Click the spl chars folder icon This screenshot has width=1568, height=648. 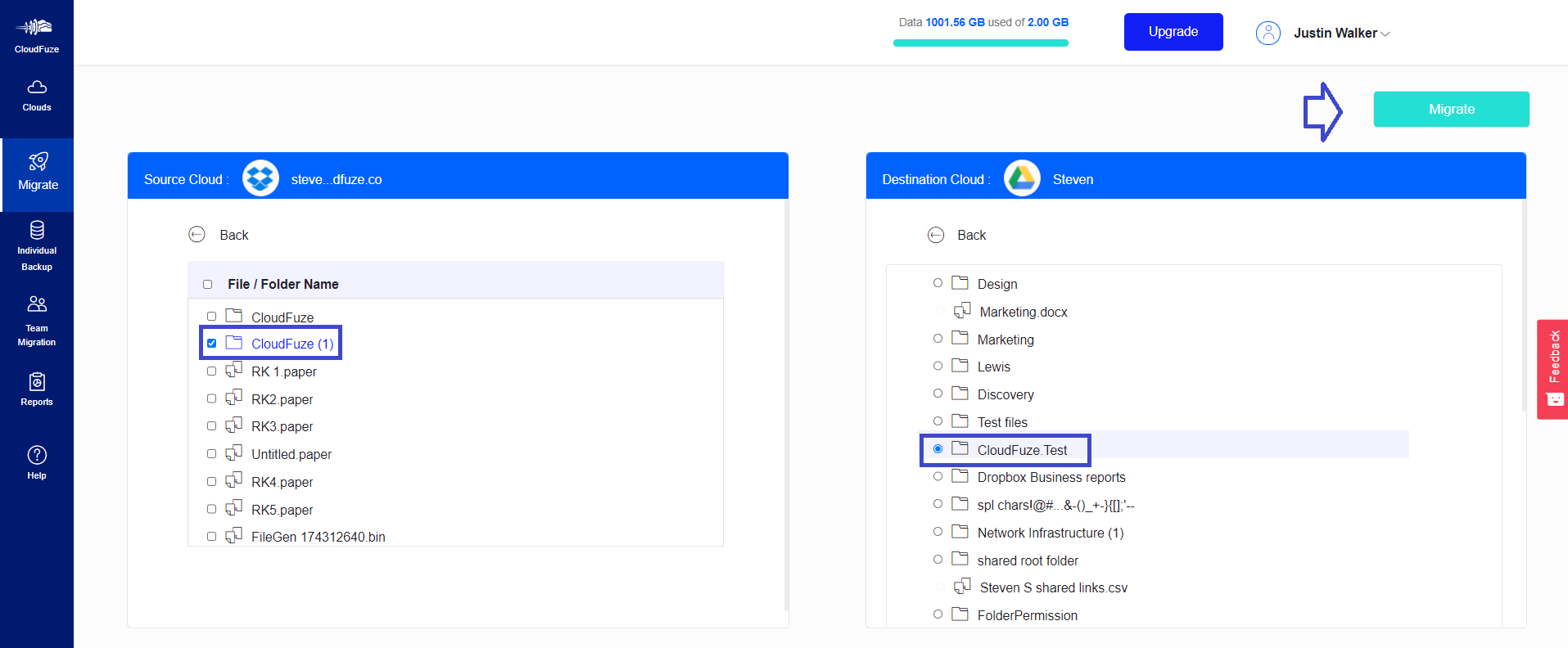pos(960,503)
